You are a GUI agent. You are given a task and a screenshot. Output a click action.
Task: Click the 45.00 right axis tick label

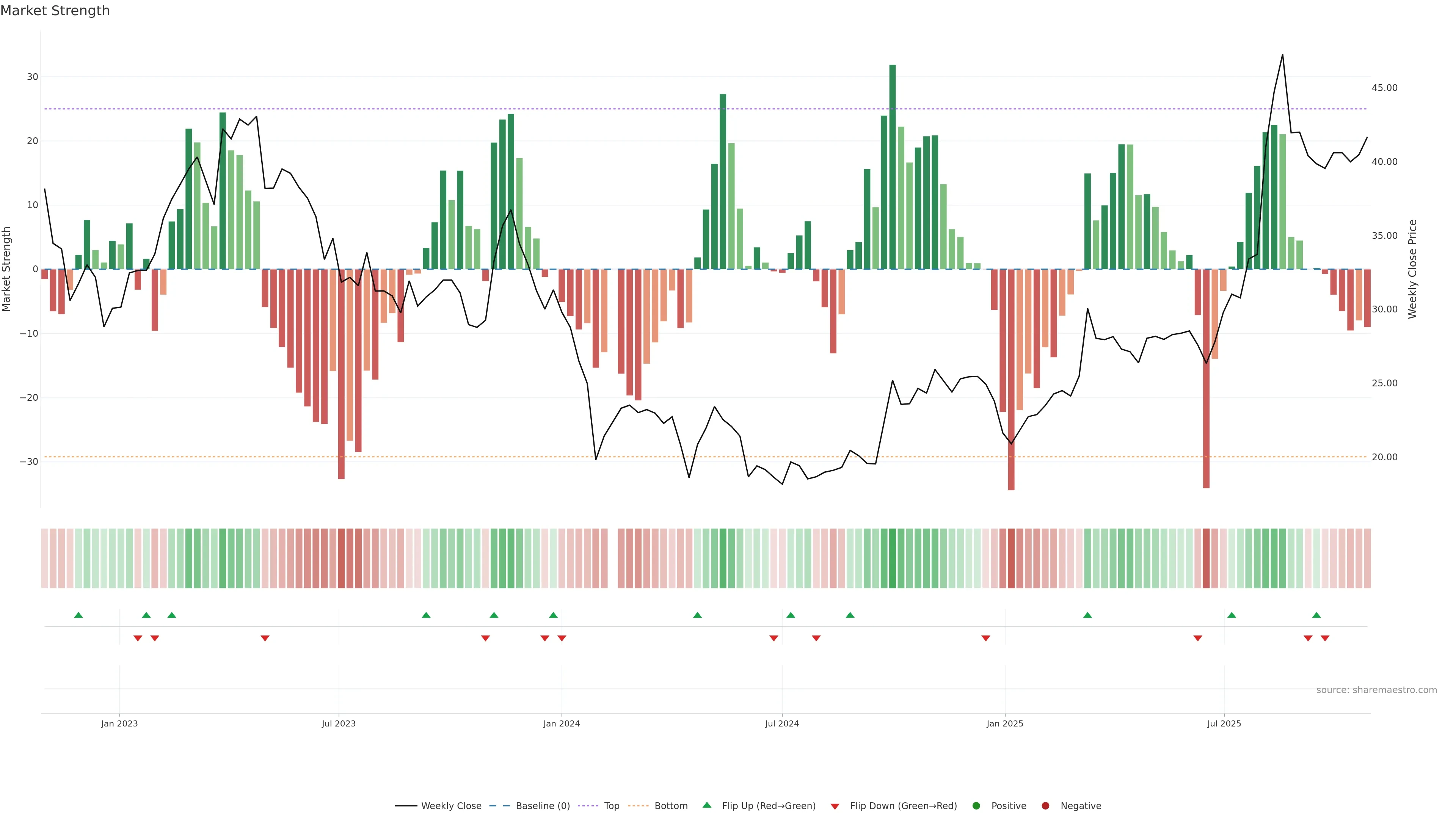click(x=1384, y=88)
